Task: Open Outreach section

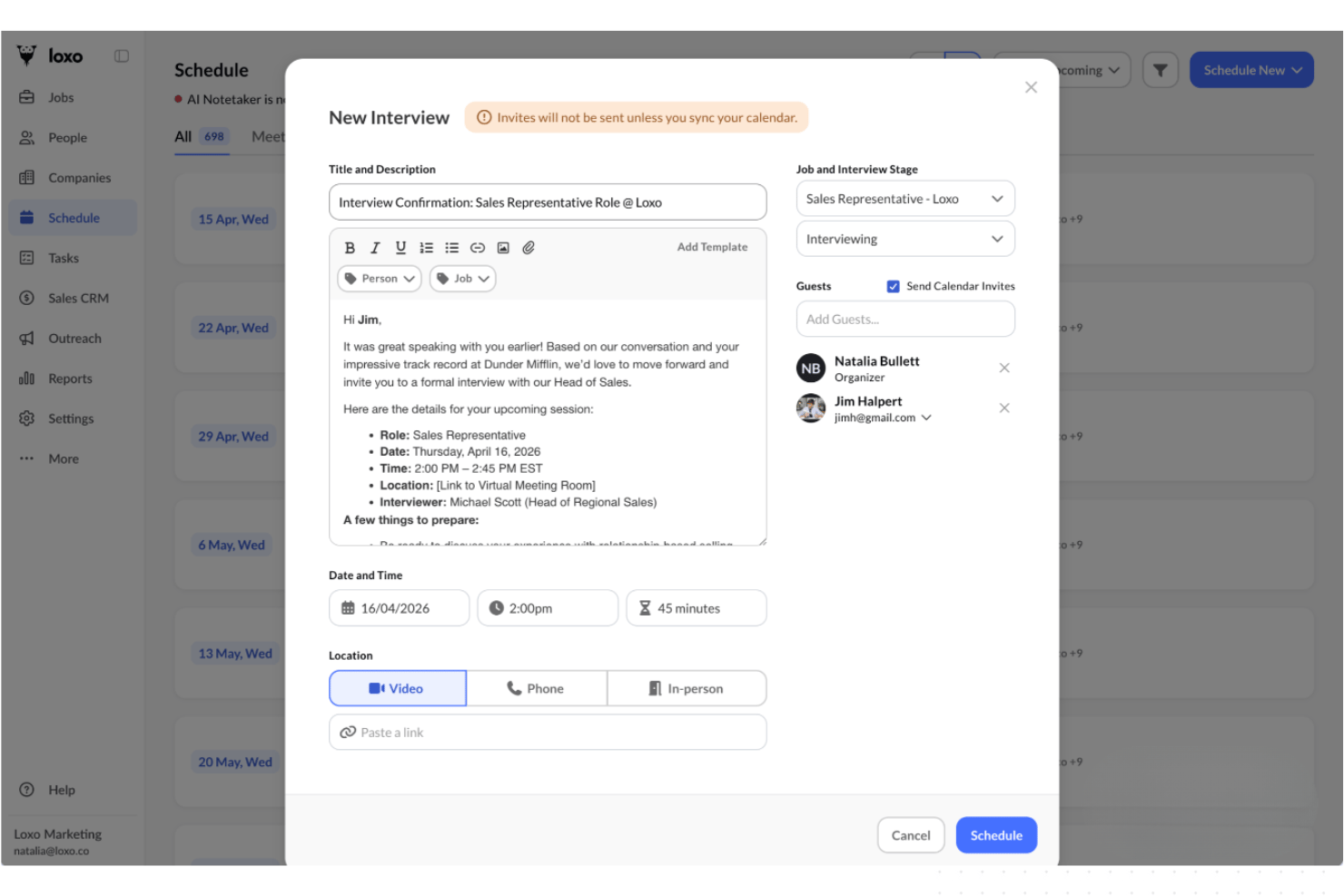Action: [73, 339]
